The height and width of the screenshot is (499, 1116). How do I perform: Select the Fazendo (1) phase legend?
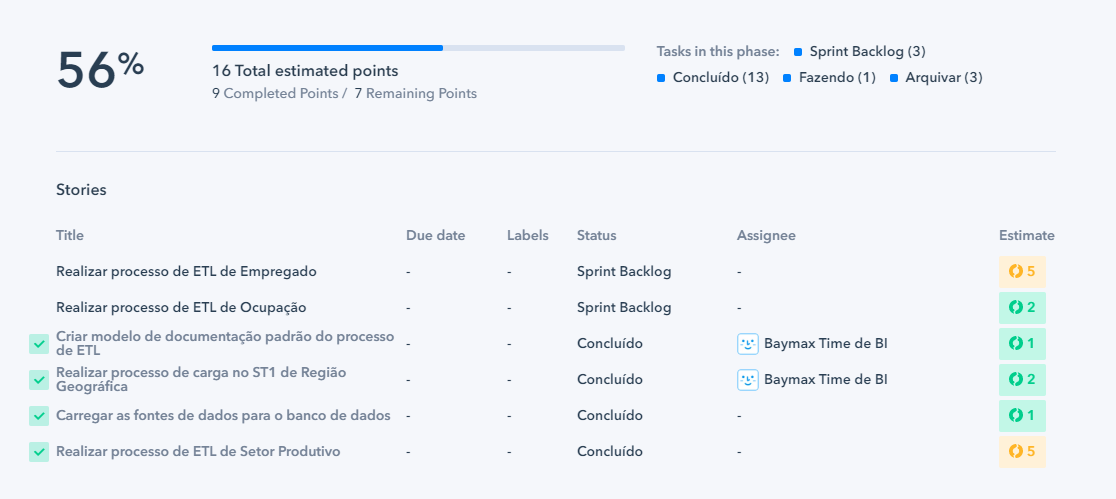coord(829,78)
